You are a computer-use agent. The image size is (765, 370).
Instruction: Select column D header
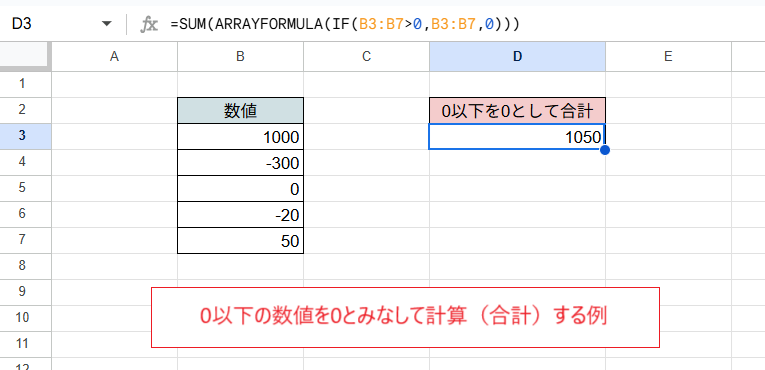point(517,57)
